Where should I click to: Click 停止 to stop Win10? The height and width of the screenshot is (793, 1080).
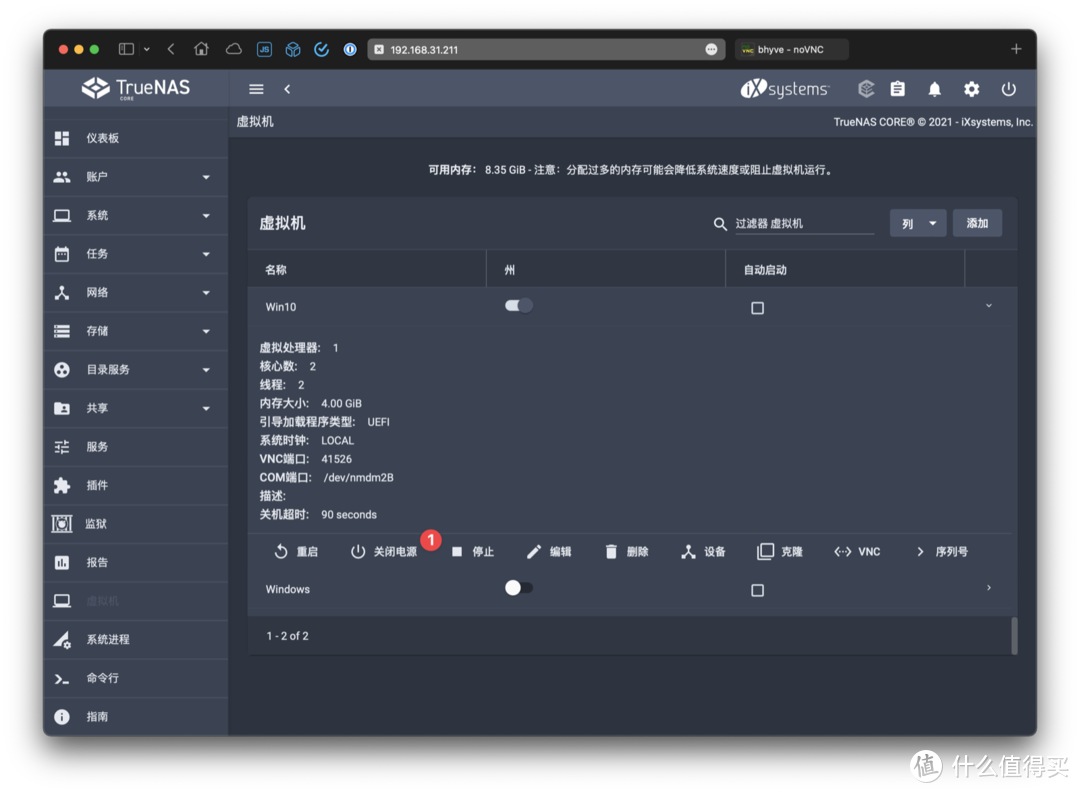click(x=473, y=552)
